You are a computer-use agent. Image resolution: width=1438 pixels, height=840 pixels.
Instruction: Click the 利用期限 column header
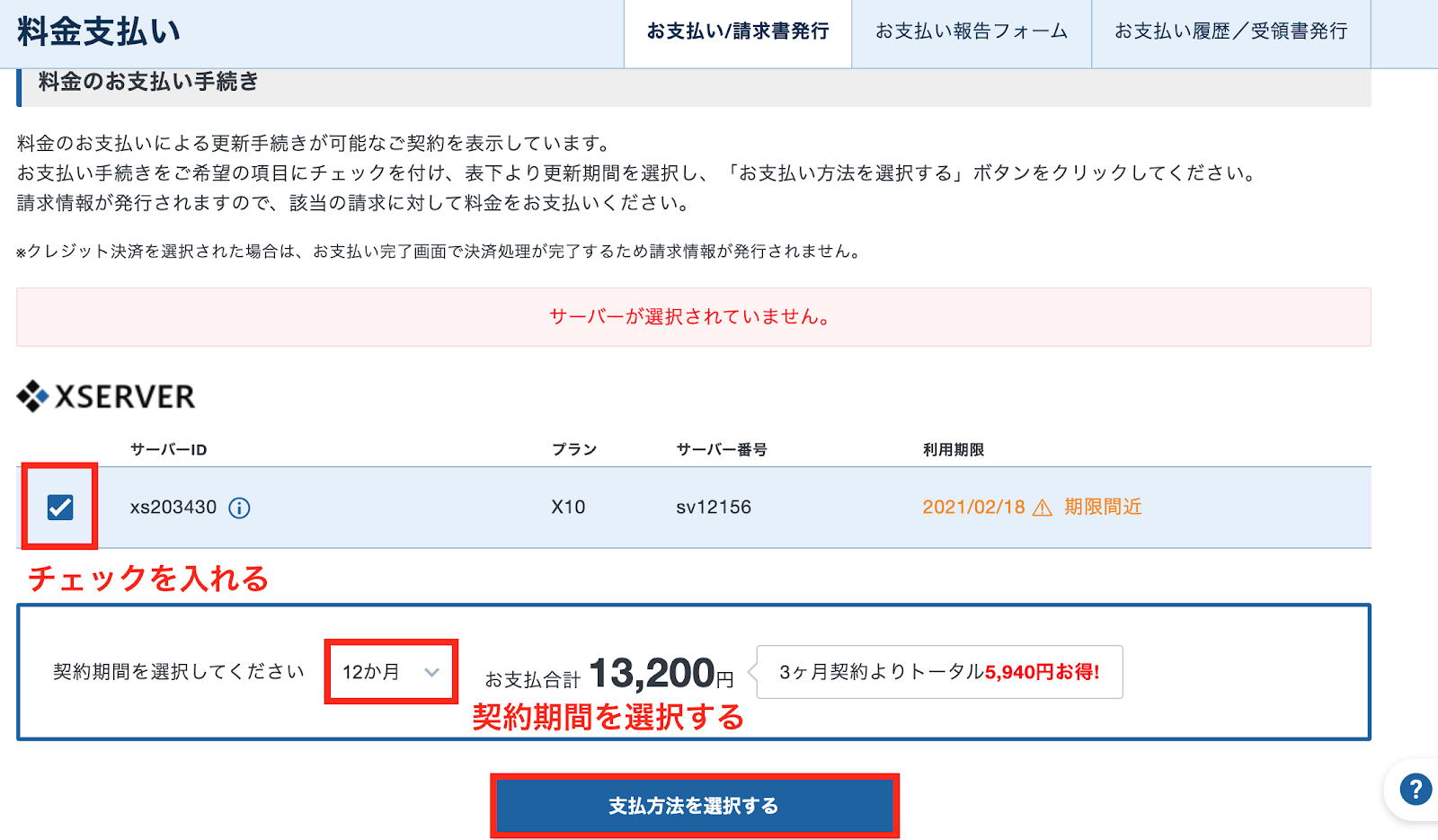coord(954,449)
